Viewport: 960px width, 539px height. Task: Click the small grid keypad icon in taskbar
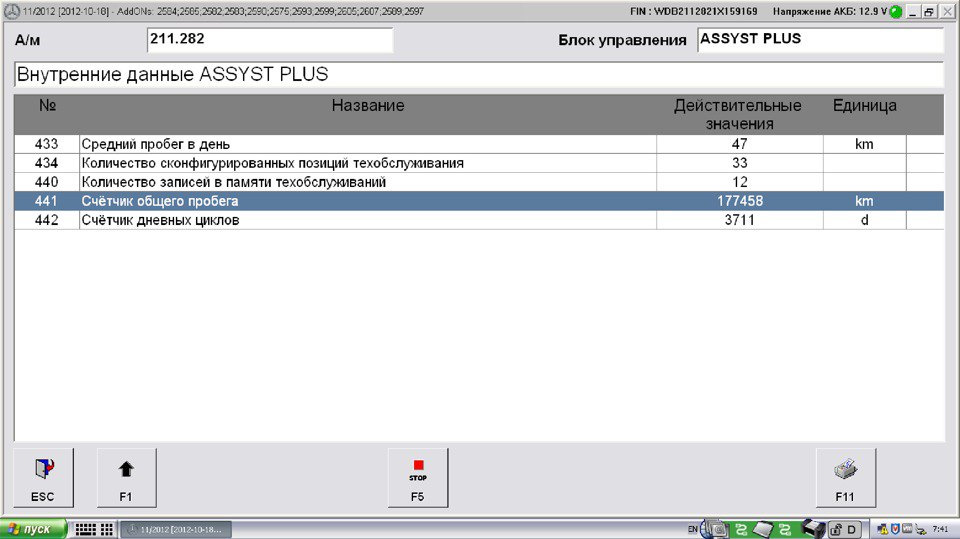107,529
